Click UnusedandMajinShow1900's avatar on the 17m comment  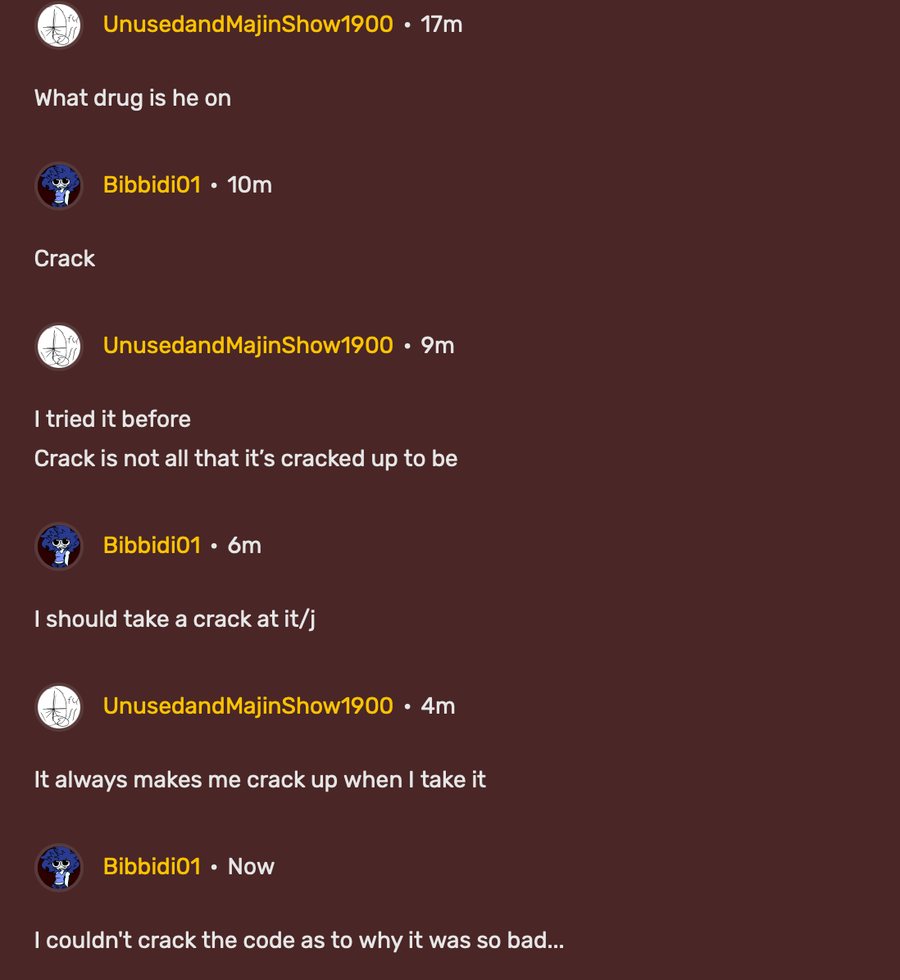click(x=59, y=25)
